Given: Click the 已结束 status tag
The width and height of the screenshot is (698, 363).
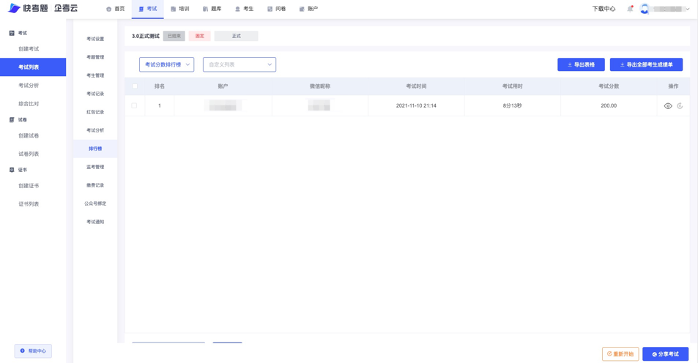Looking at the screenshot, I should (174, 36).
